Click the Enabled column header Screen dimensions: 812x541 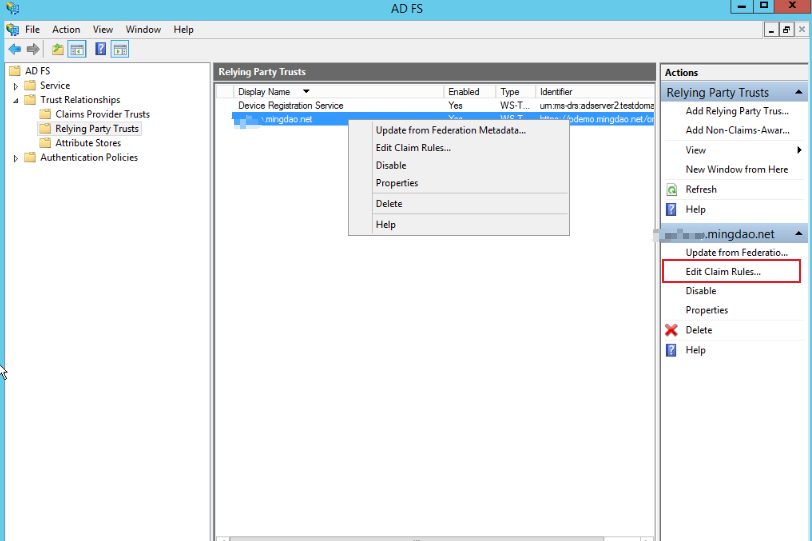[x=469, y=92]
